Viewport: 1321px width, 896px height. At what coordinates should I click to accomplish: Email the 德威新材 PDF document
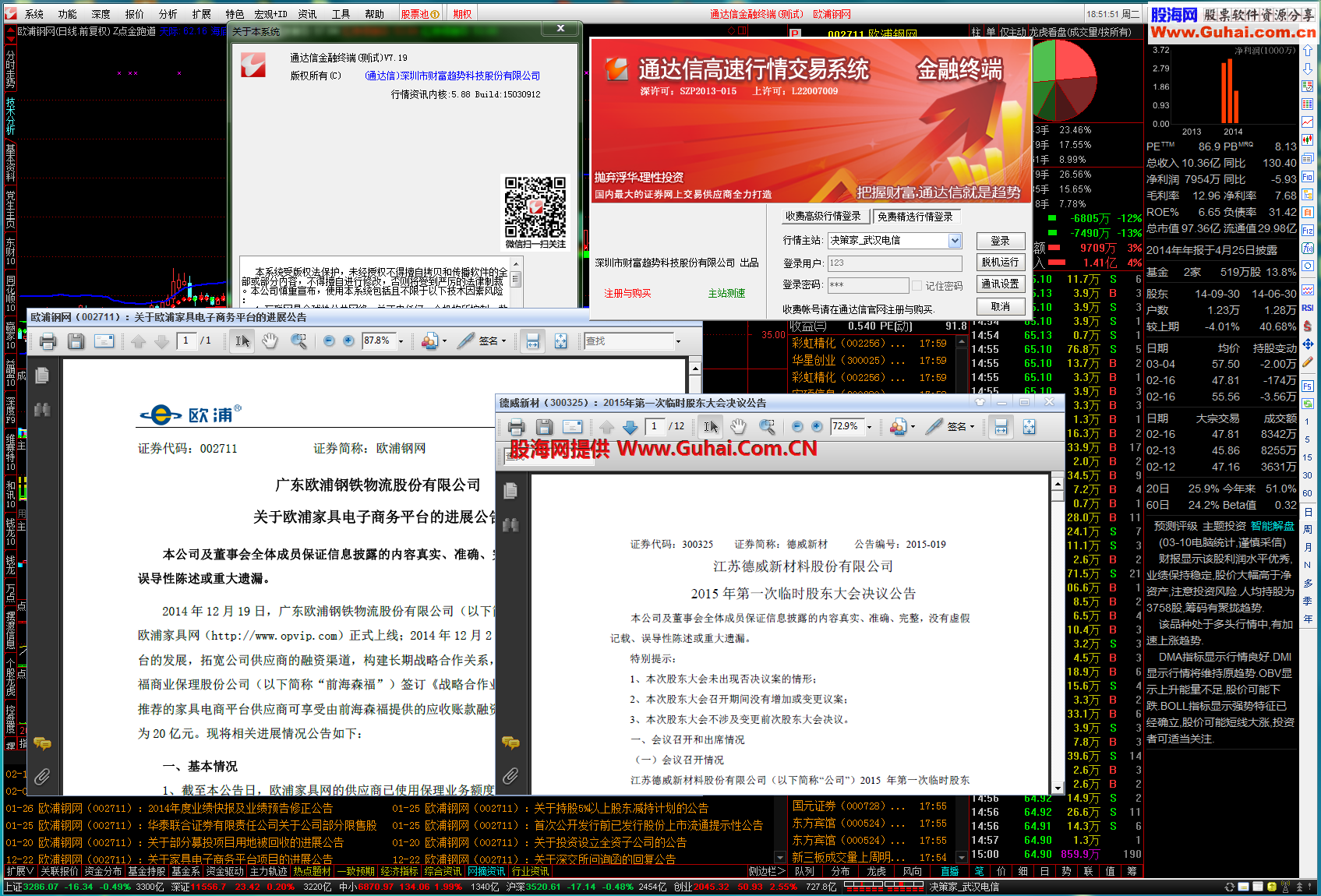click(x=572, y=427)
